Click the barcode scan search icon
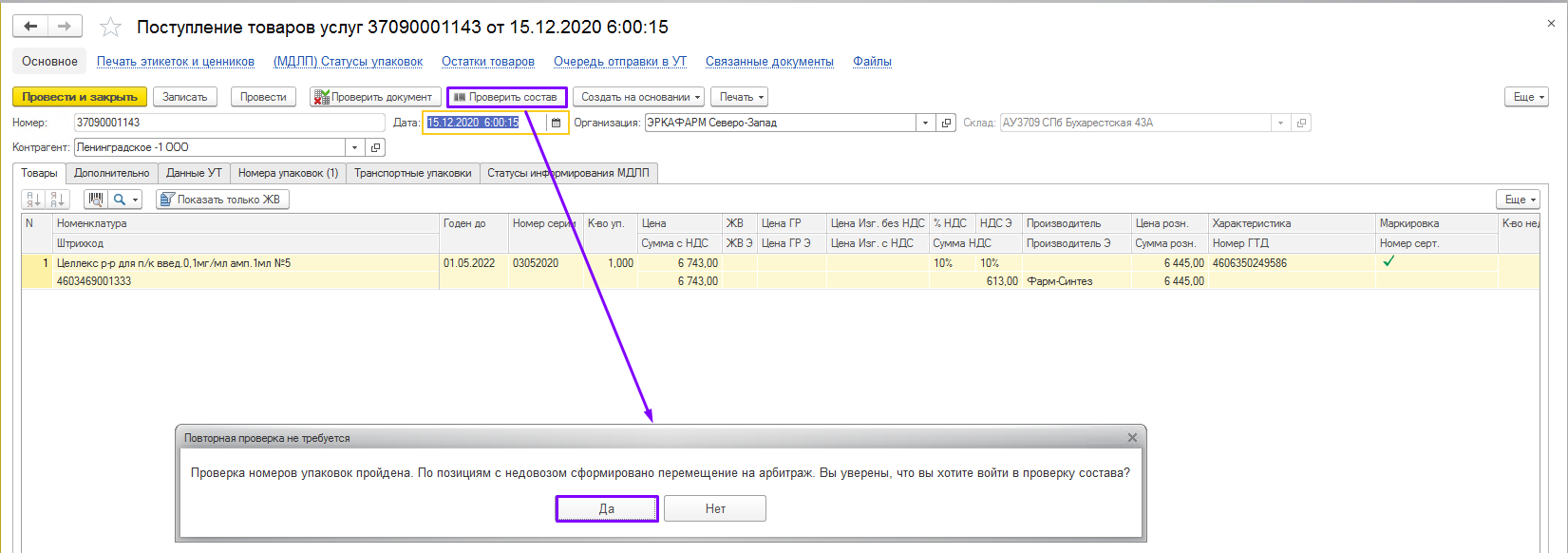The image size is (1568, 553). (96, 200)
